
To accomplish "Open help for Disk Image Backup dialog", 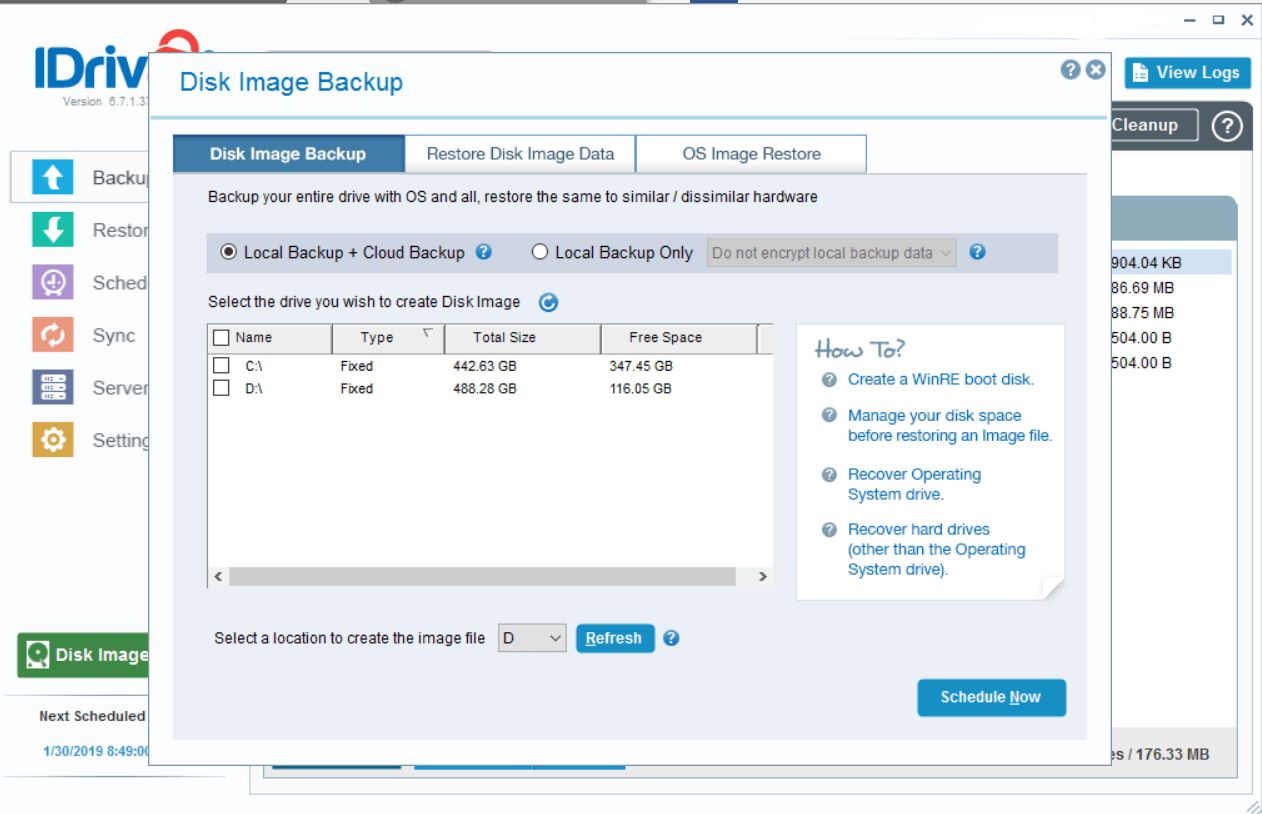I will tap(1071, 69).
